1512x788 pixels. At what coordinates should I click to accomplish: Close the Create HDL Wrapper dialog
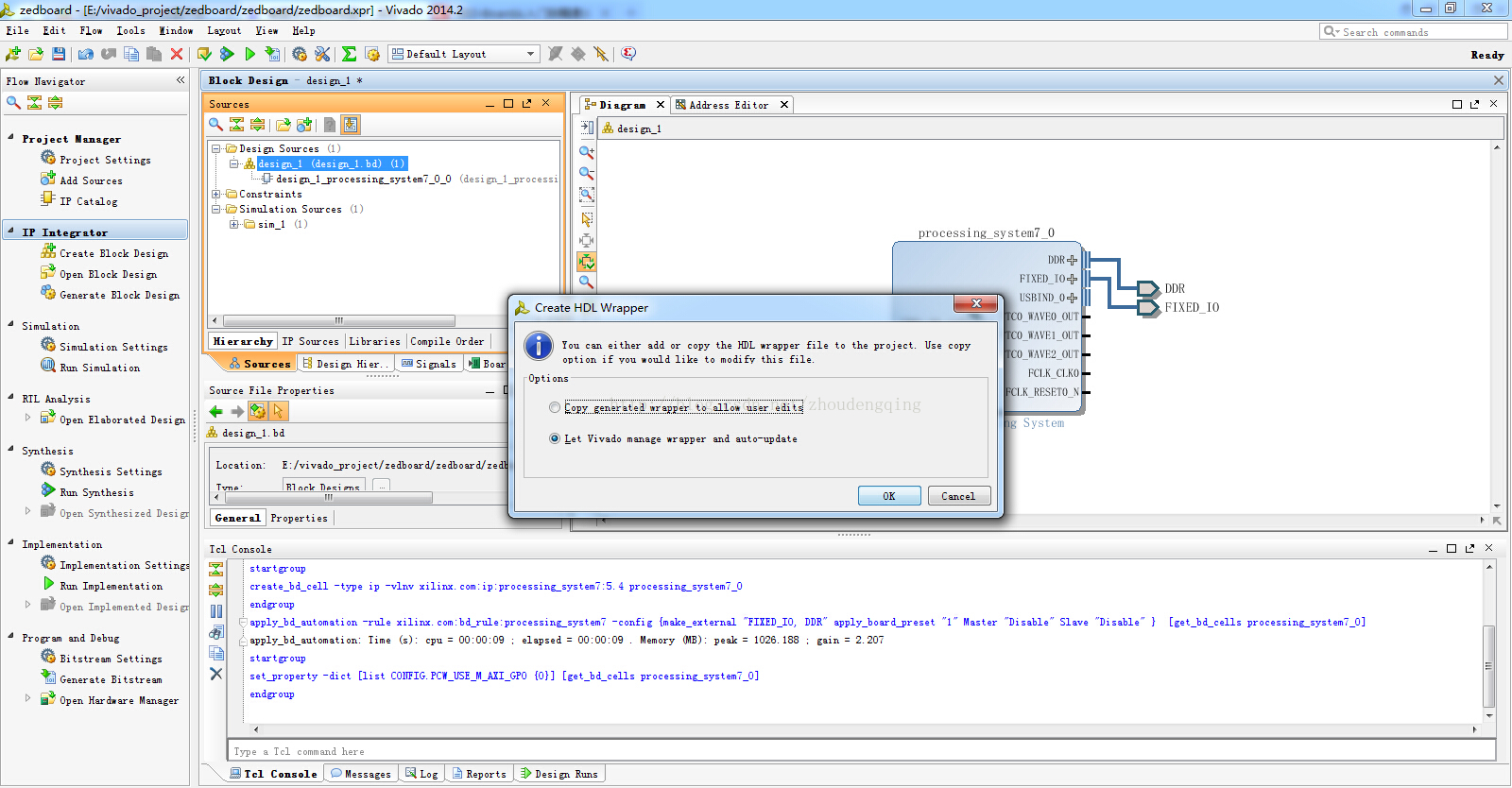click(x=975, y=303)
